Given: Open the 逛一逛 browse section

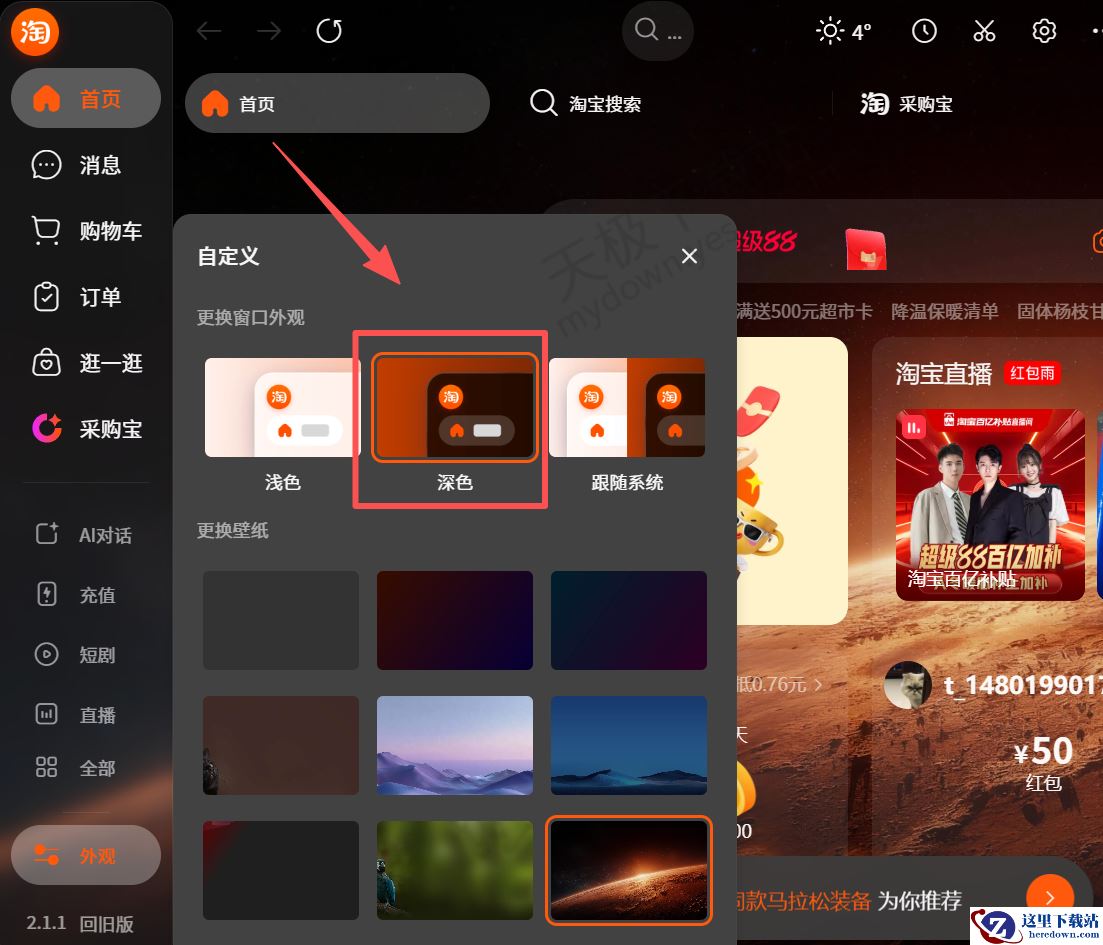Looking at the screenshot, I should click(85, 363).
